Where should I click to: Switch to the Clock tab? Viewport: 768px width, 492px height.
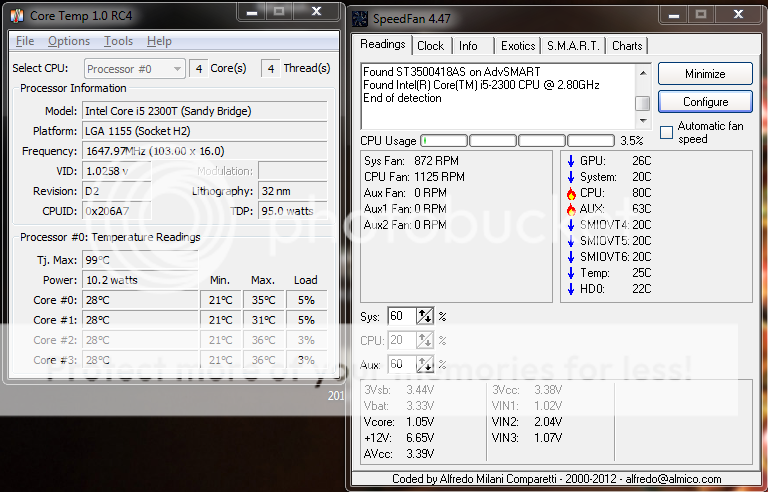(431, 46)
